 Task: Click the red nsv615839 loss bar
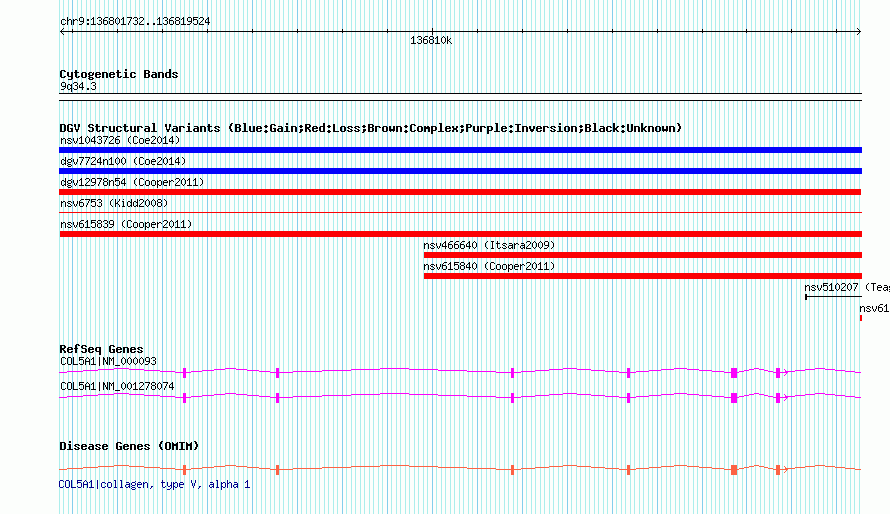tap(460, 234)
